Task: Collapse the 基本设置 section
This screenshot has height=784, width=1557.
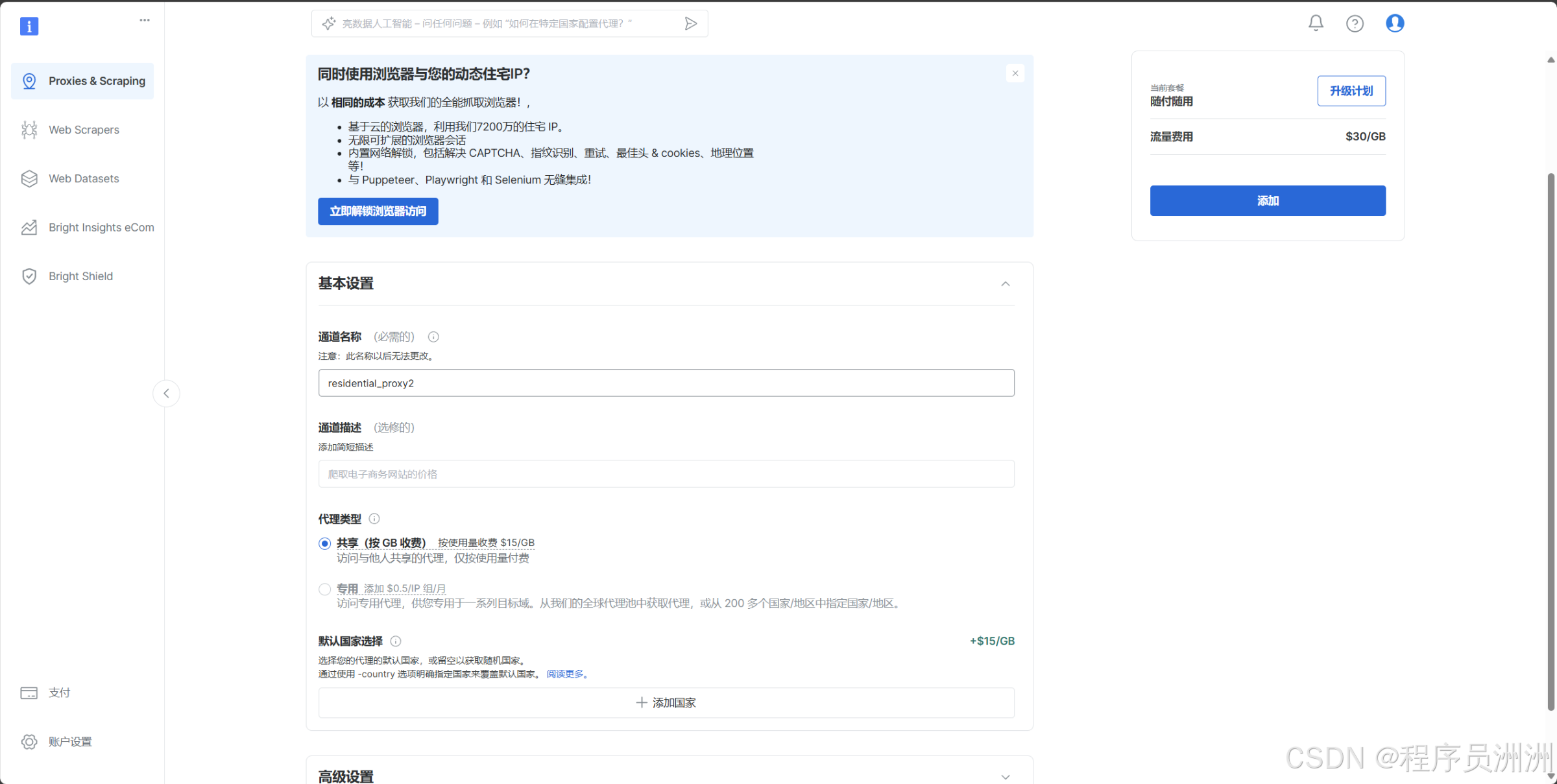Action: (x=1005, y=284)
